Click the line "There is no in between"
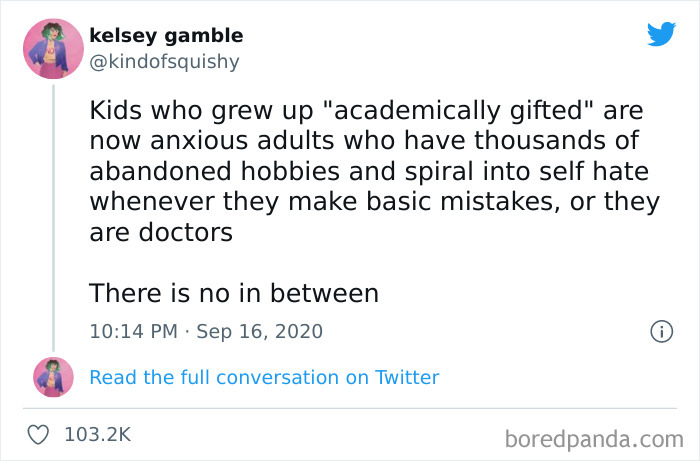This screenshot has width=700, height=461. [x=234, y=294]
